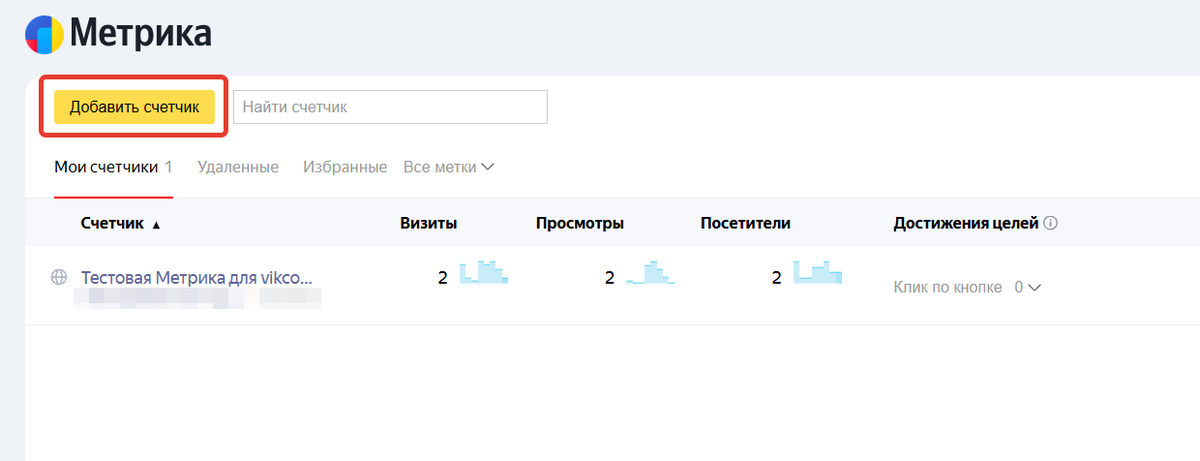Sort by the Счетчик column header

[112, 224]
